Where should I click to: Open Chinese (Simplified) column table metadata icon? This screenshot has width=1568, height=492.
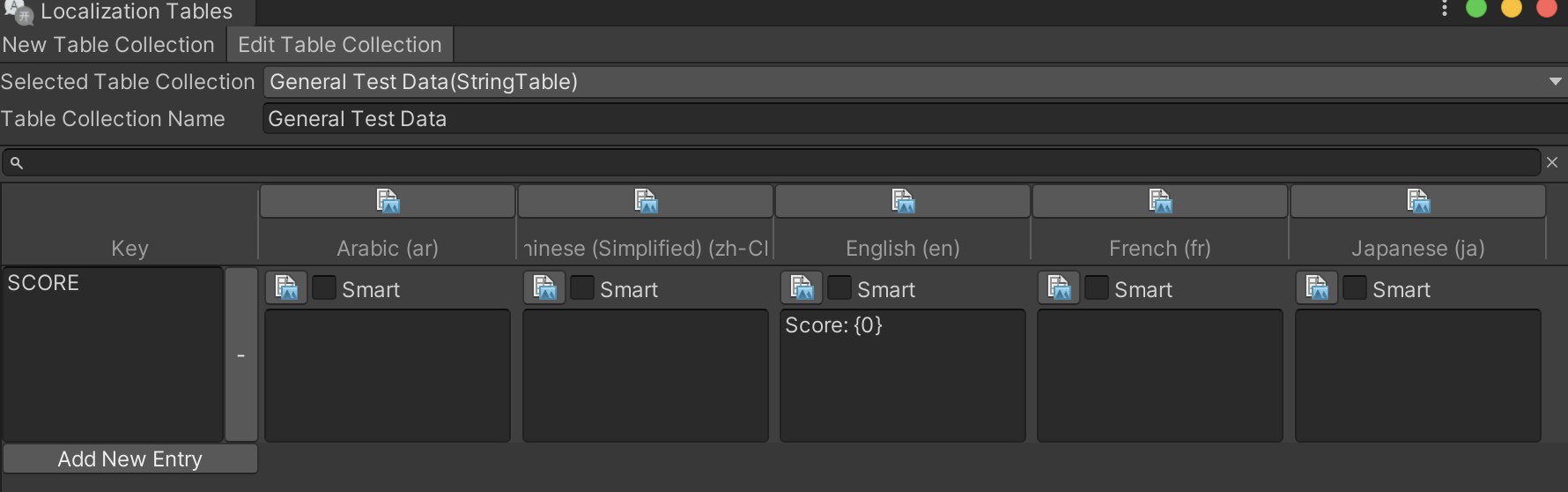pyautogui.click(x=646, y=201)
